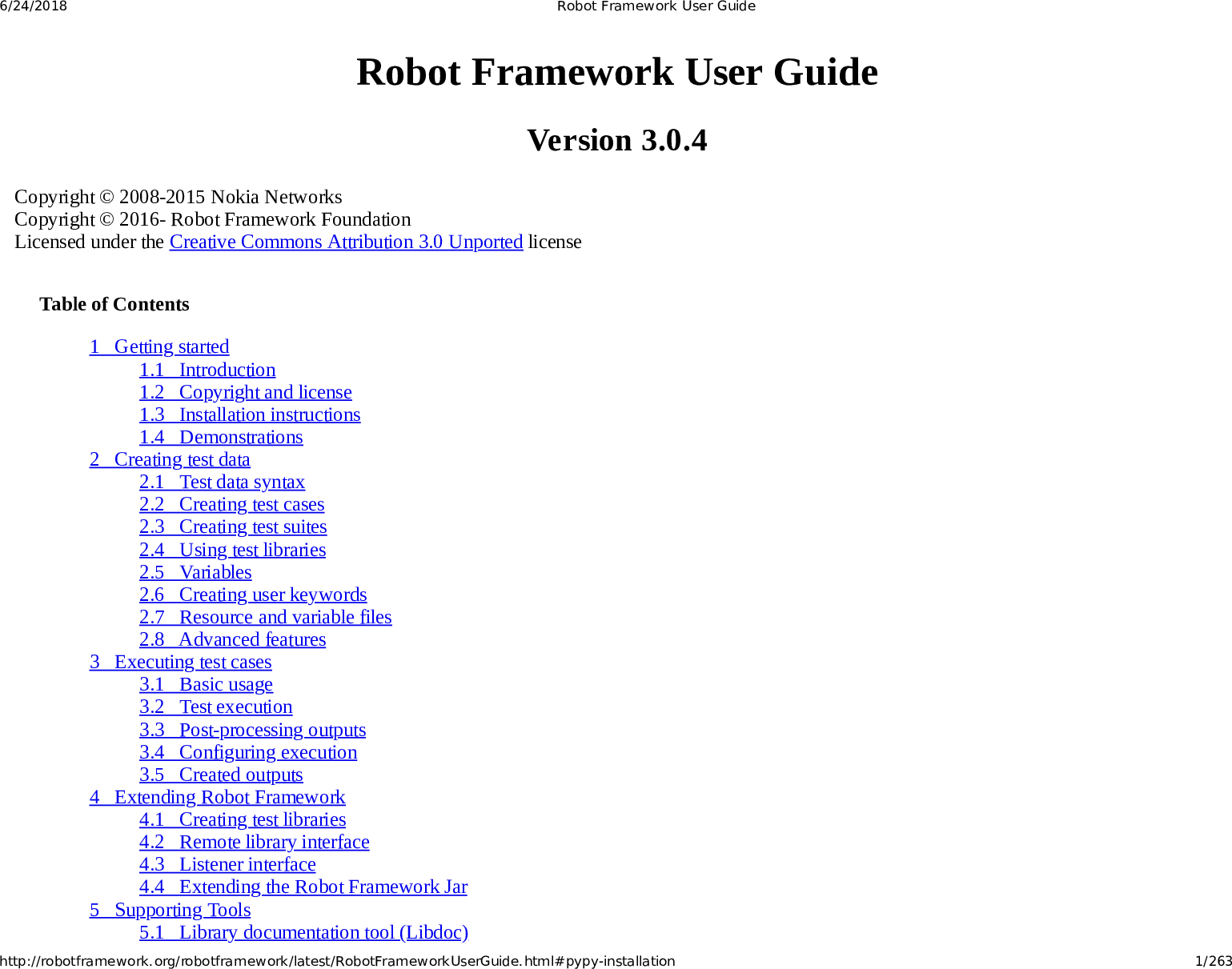Open the '5 Supporting Tools' chapter link
Image resolution: width=1232 pixels, height=969 pixels.
[170, 910]
